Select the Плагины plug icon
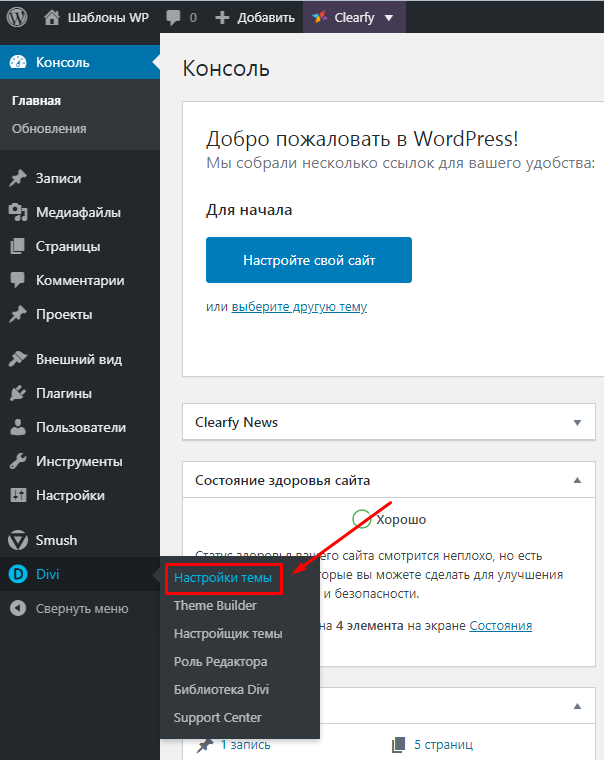Viewport: 604px width, 760px height. tap(18, 393)
